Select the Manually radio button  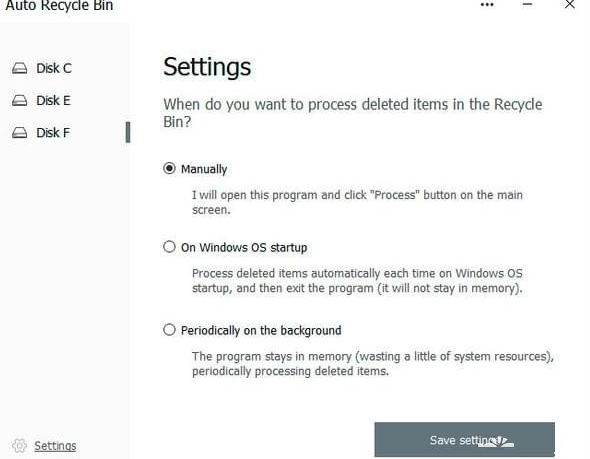point(169,168)
